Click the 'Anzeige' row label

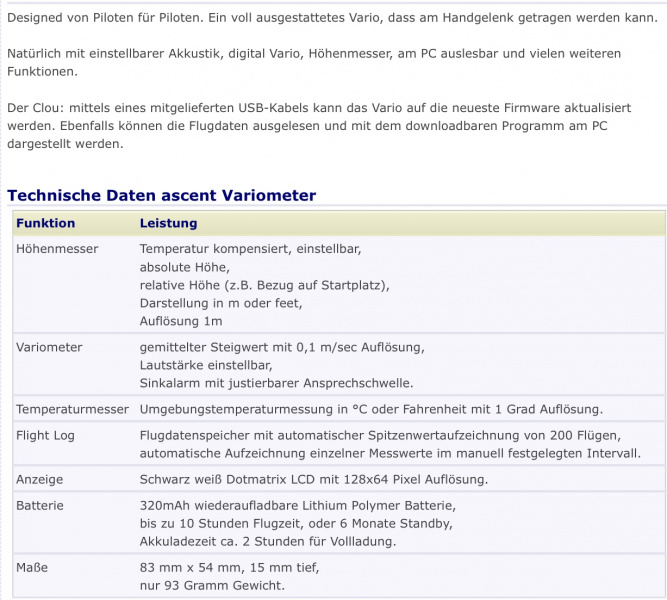pos(40,480)
